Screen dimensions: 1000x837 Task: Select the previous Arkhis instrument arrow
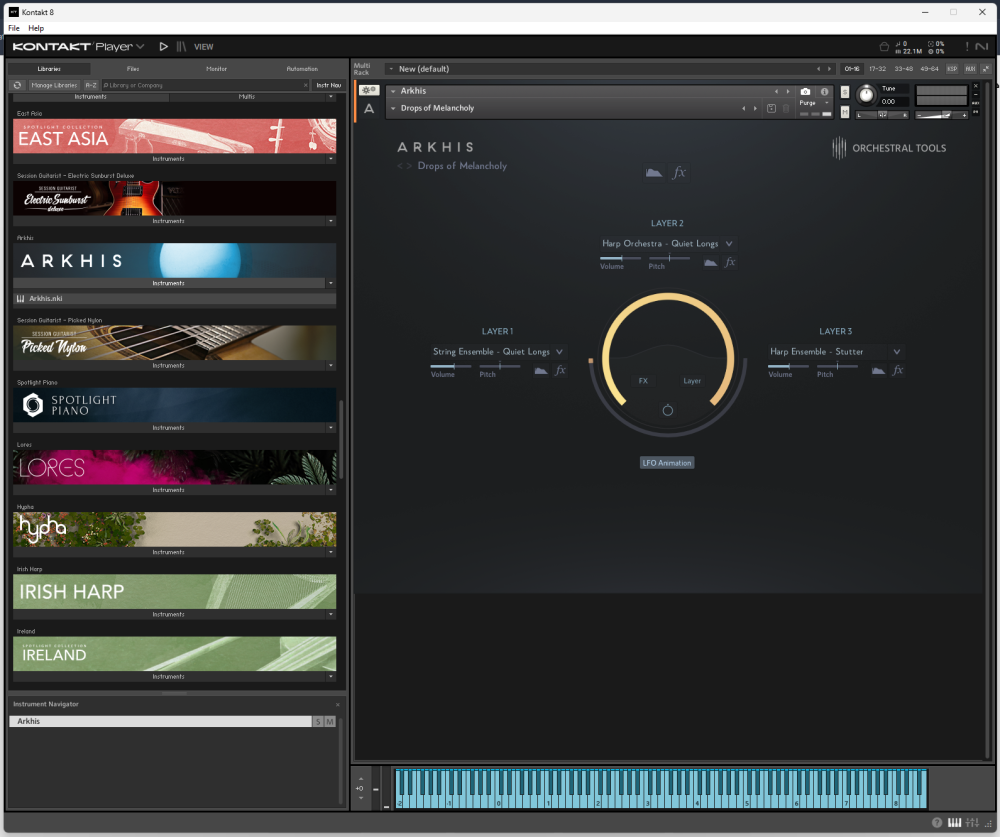coord(776,91)
